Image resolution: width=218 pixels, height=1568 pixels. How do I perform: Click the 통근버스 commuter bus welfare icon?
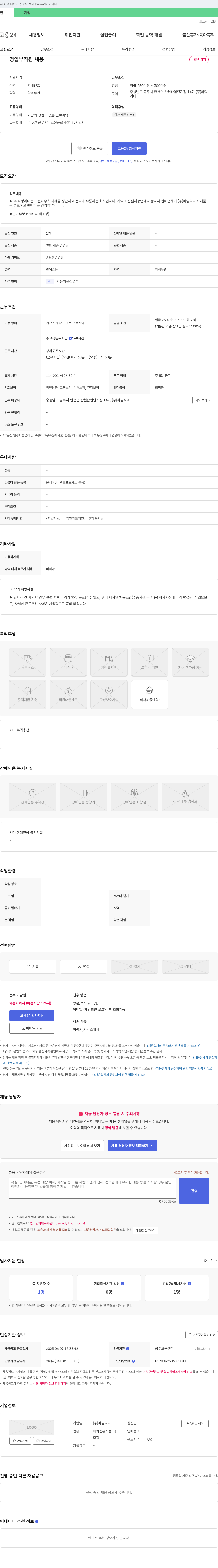click(x=27, y=662)
